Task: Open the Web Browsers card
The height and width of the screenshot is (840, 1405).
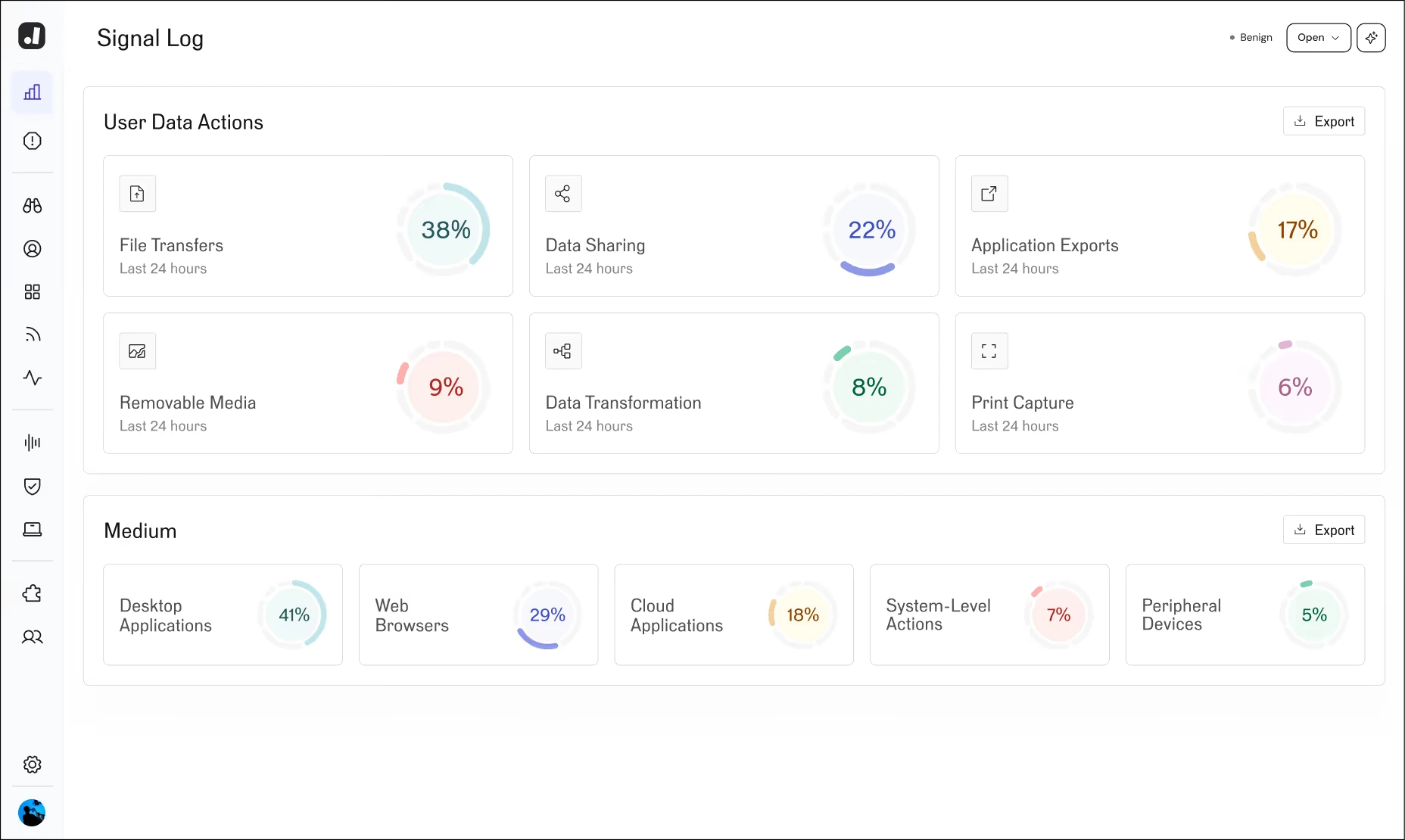Action: point(478,614)
